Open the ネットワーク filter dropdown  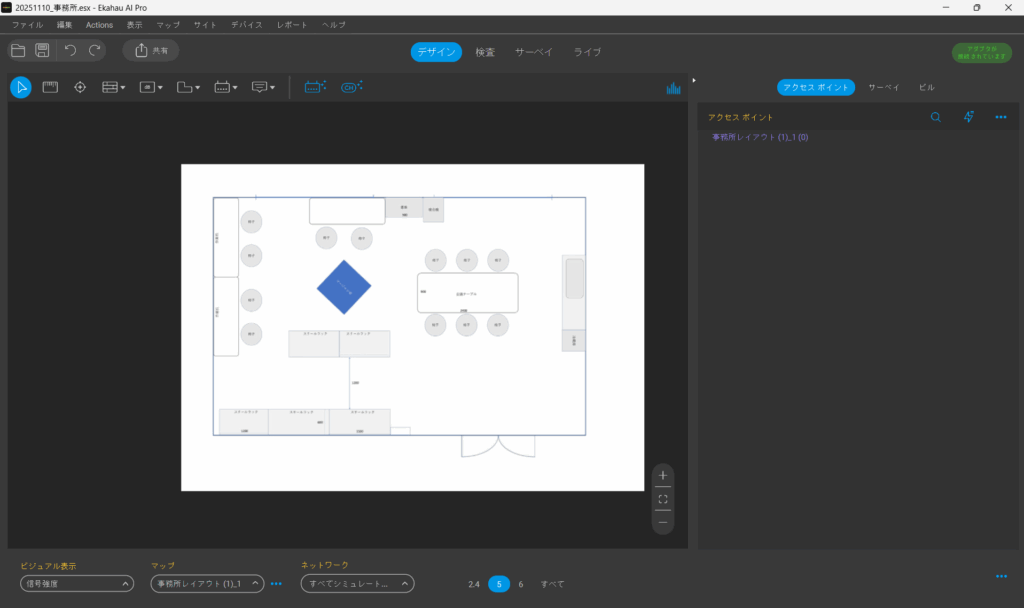coord(358,584)
